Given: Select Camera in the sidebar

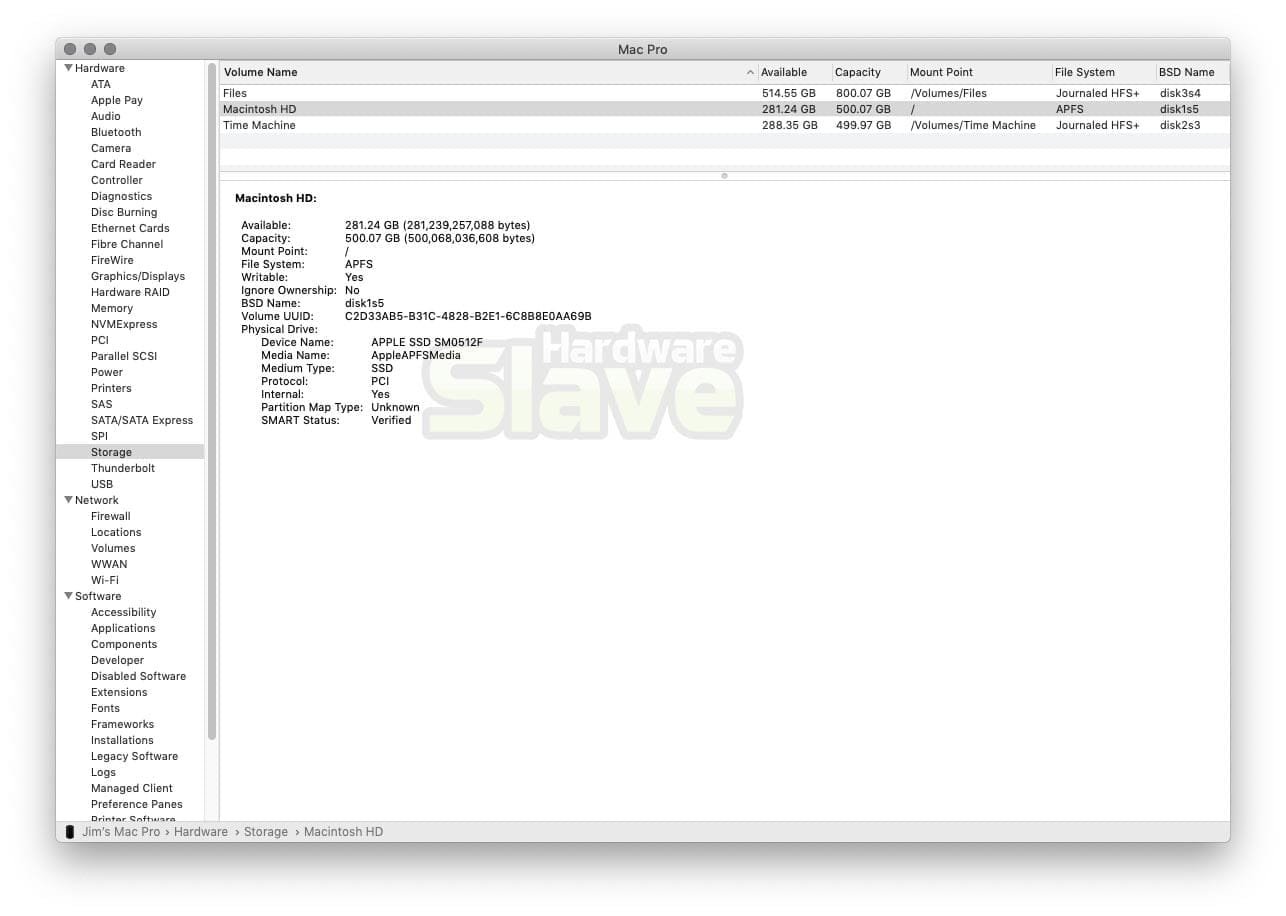Looking at the screenshot, I should tap(111, 148).
